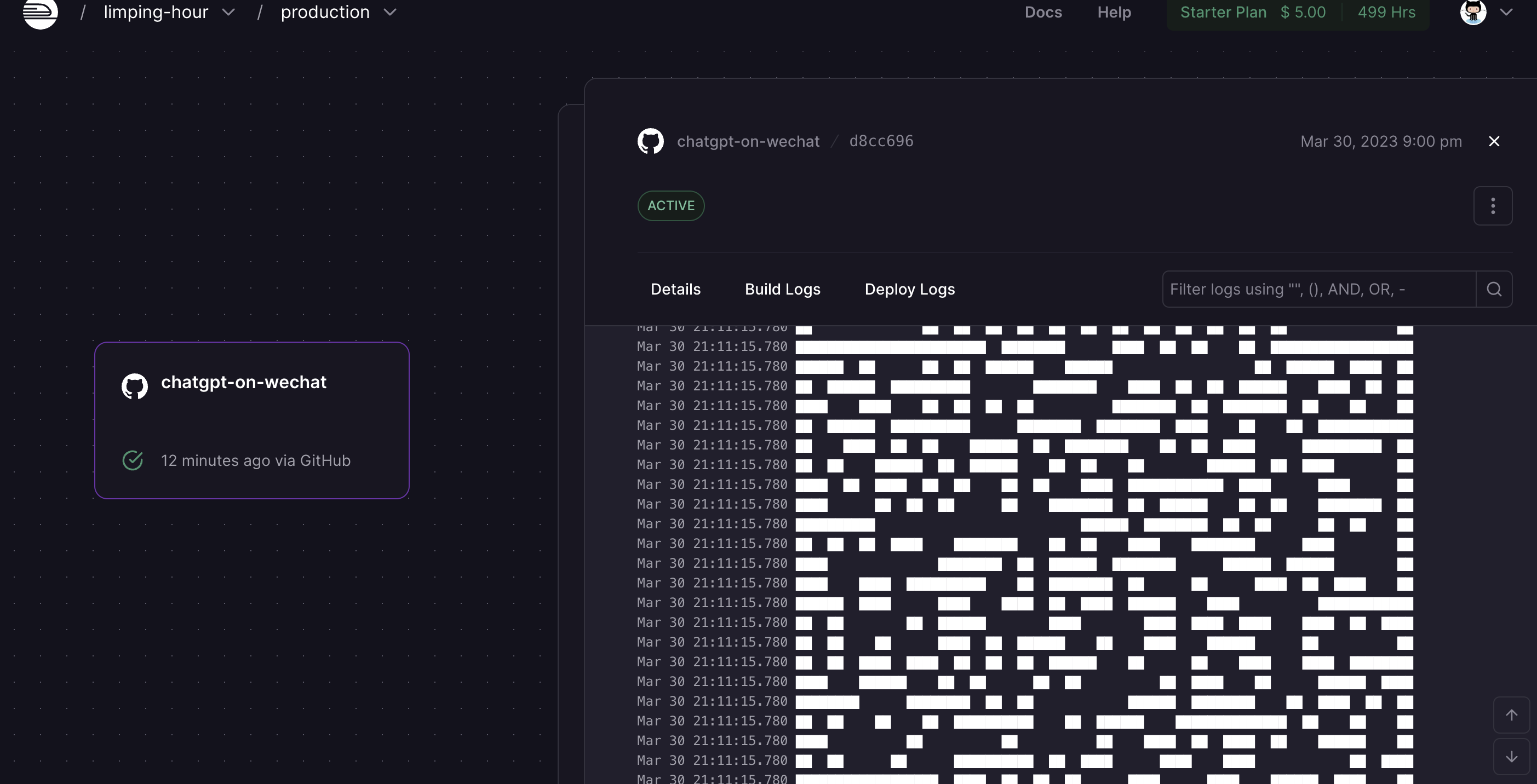
Task: Open commit d8cc696 details
Action: tap(881, 141)
